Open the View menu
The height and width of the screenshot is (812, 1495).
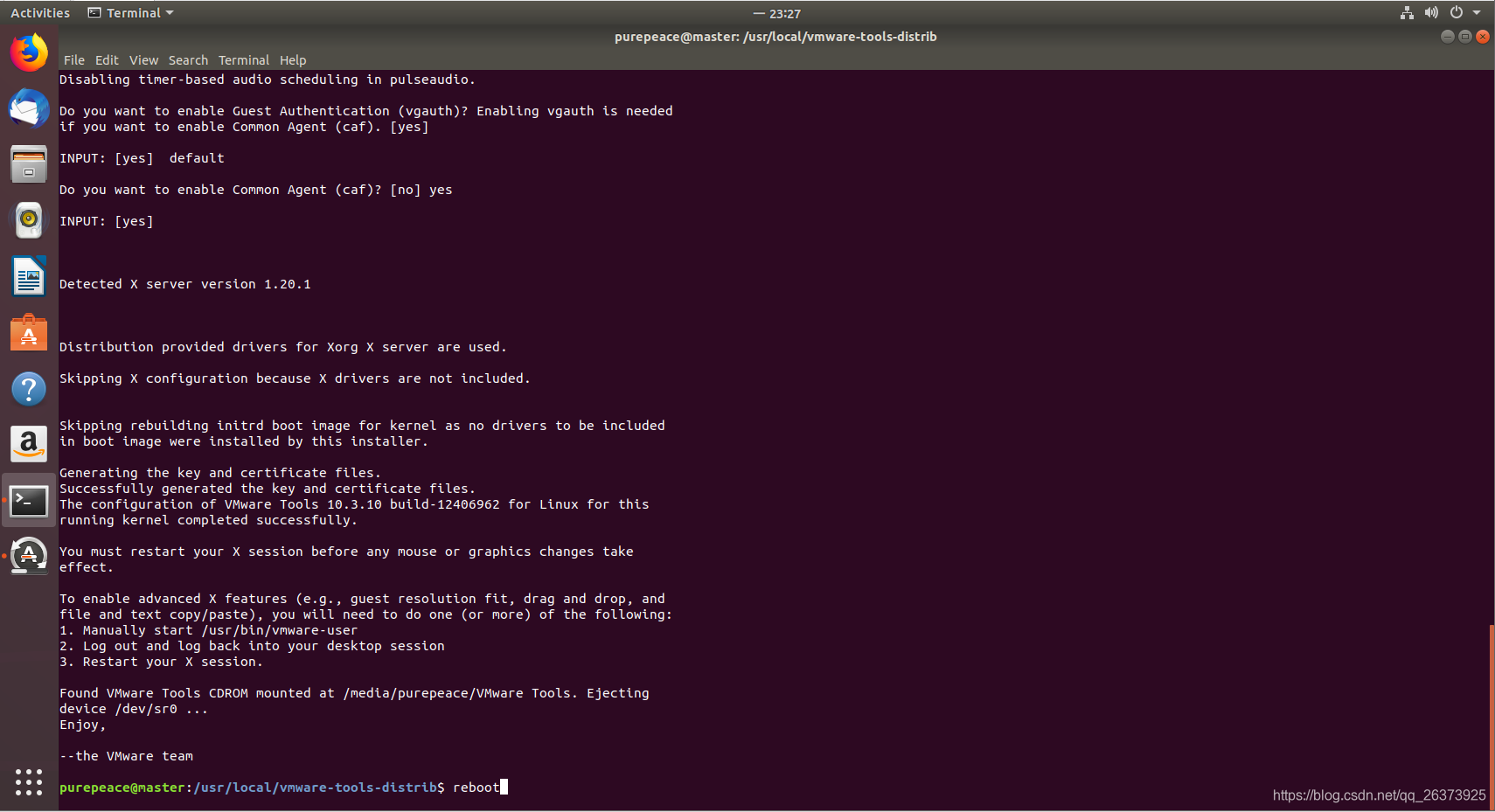tap(143, 60)
